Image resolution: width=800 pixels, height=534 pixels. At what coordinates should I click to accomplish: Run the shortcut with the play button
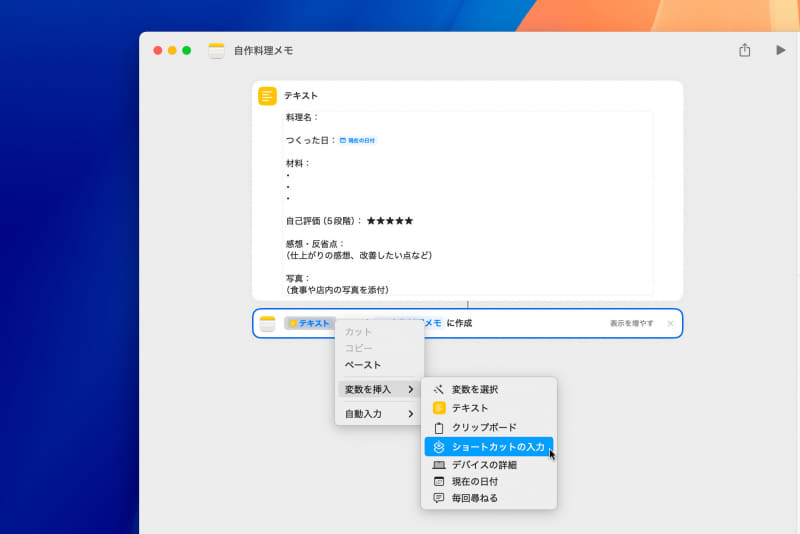tap(780, 50)
